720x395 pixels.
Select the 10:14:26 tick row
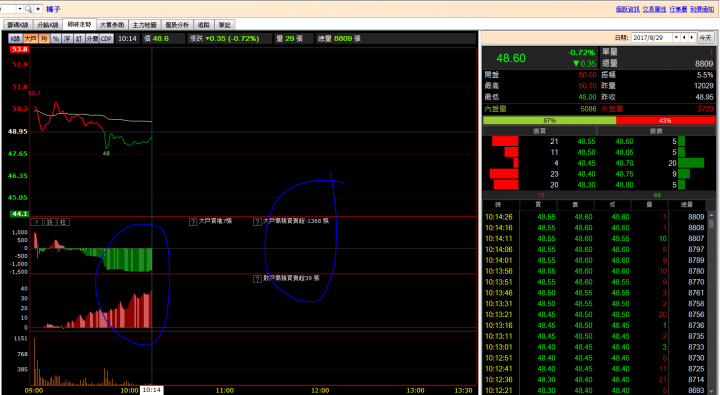click(x=595, y=217)
